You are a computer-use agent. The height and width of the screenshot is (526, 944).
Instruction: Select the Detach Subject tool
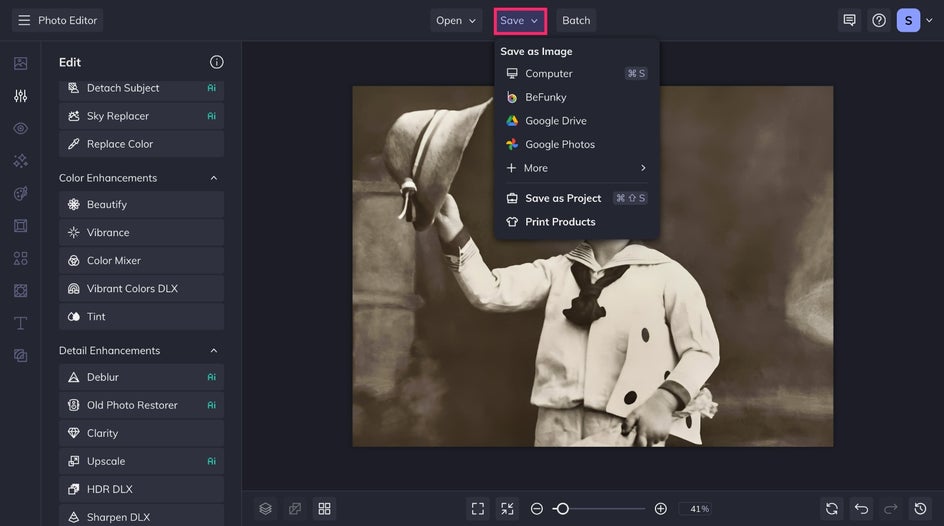141,88
